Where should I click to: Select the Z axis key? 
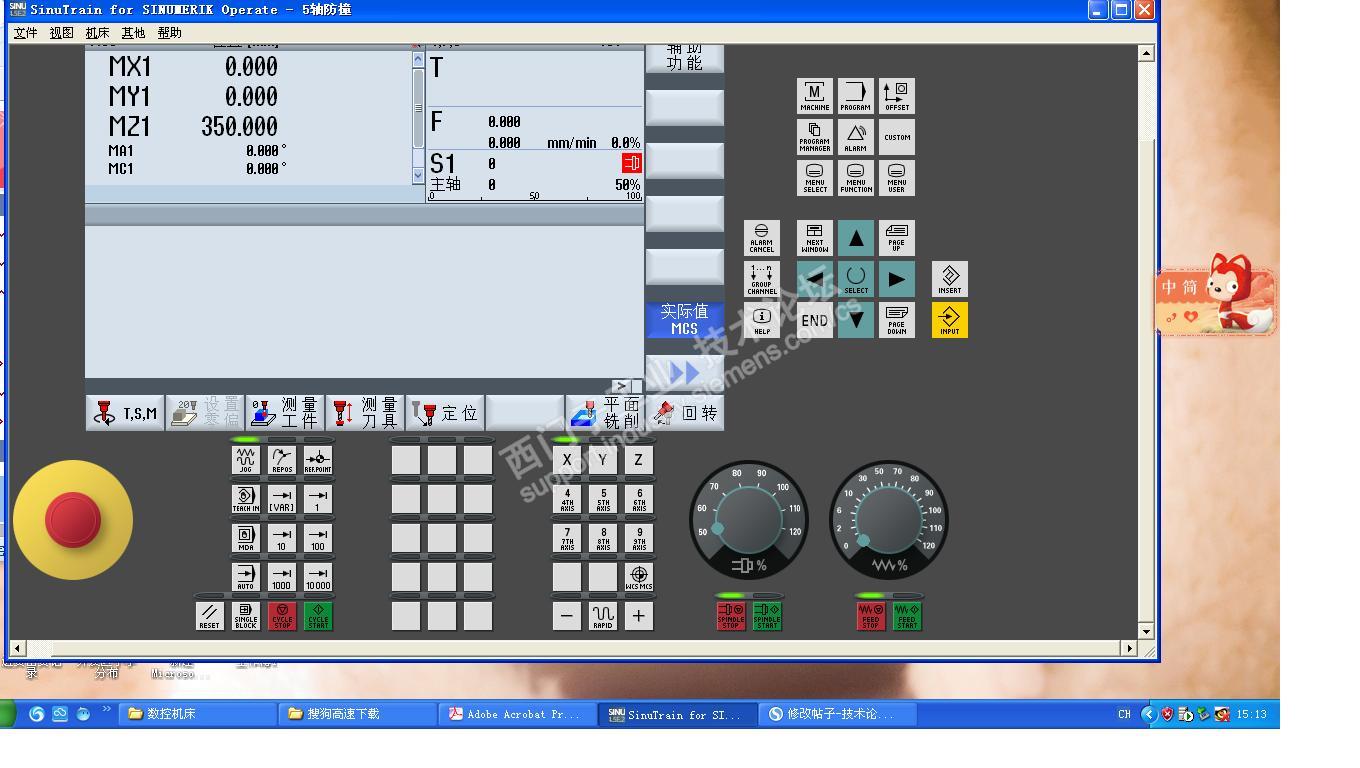tap(639, 460)
